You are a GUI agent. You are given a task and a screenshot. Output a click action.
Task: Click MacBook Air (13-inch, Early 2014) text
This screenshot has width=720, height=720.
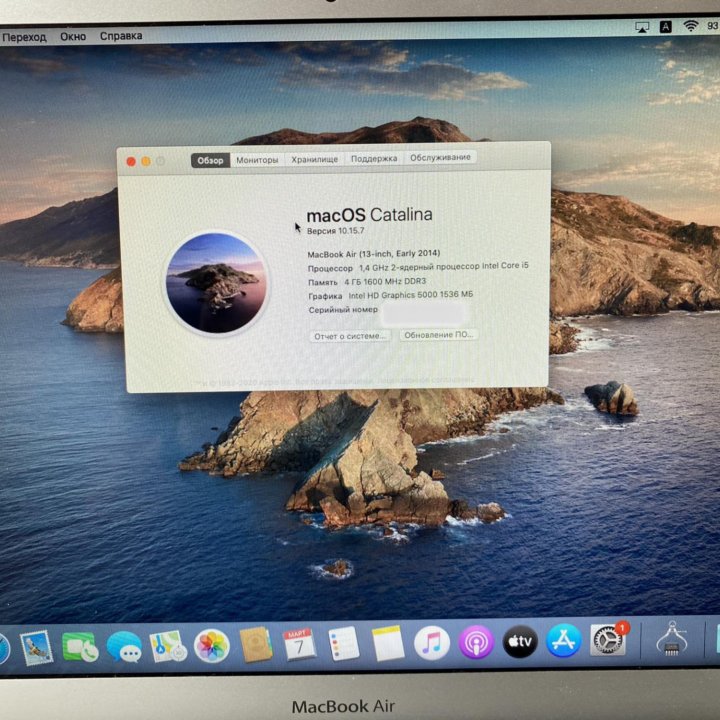coord(374,254)
